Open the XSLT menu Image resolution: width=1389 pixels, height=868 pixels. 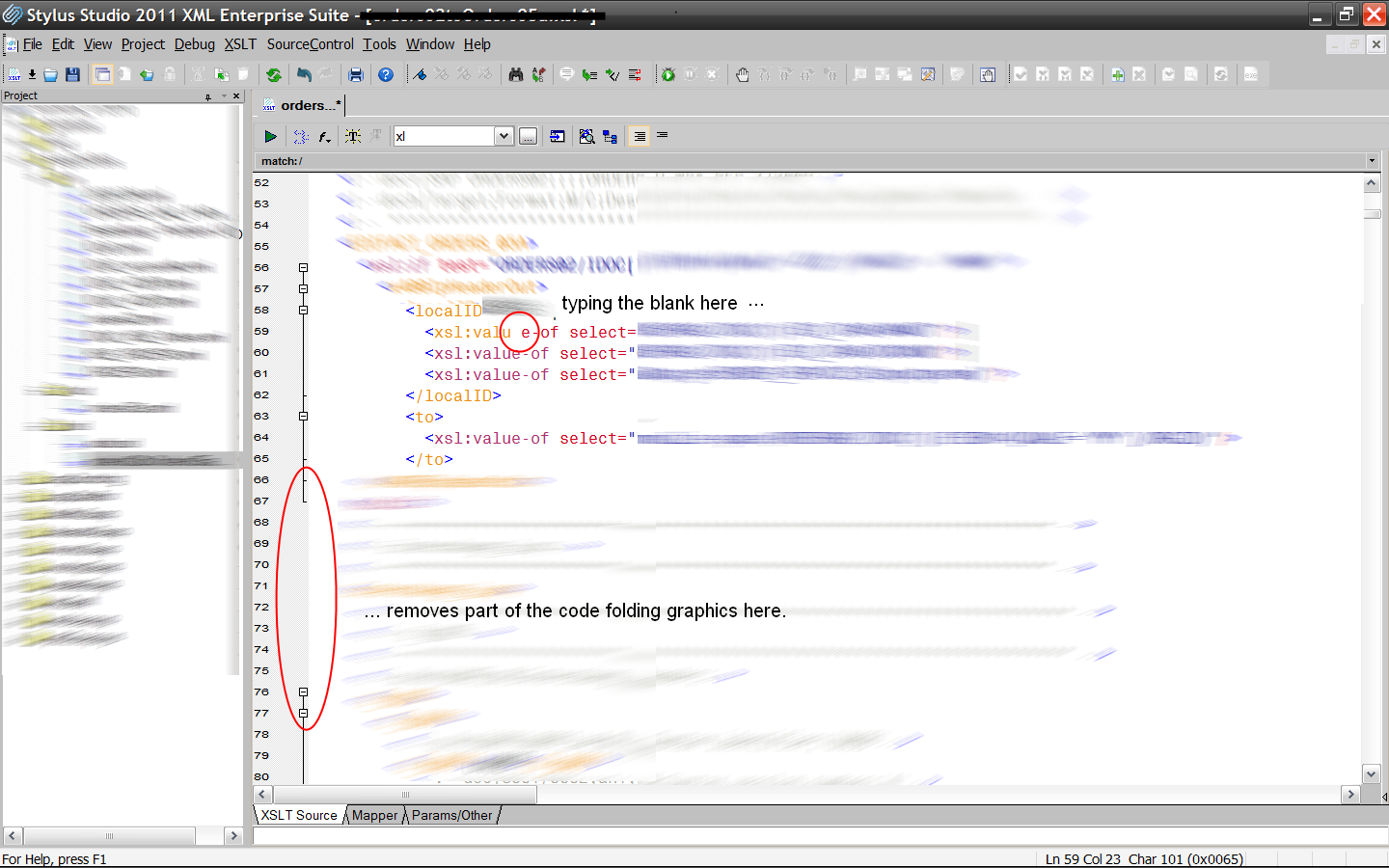(x=240, y=44)
